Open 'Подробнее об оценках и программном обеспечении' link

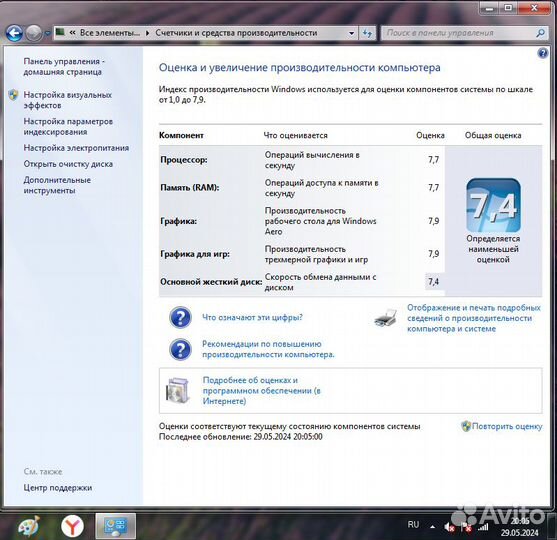point(261,390)
